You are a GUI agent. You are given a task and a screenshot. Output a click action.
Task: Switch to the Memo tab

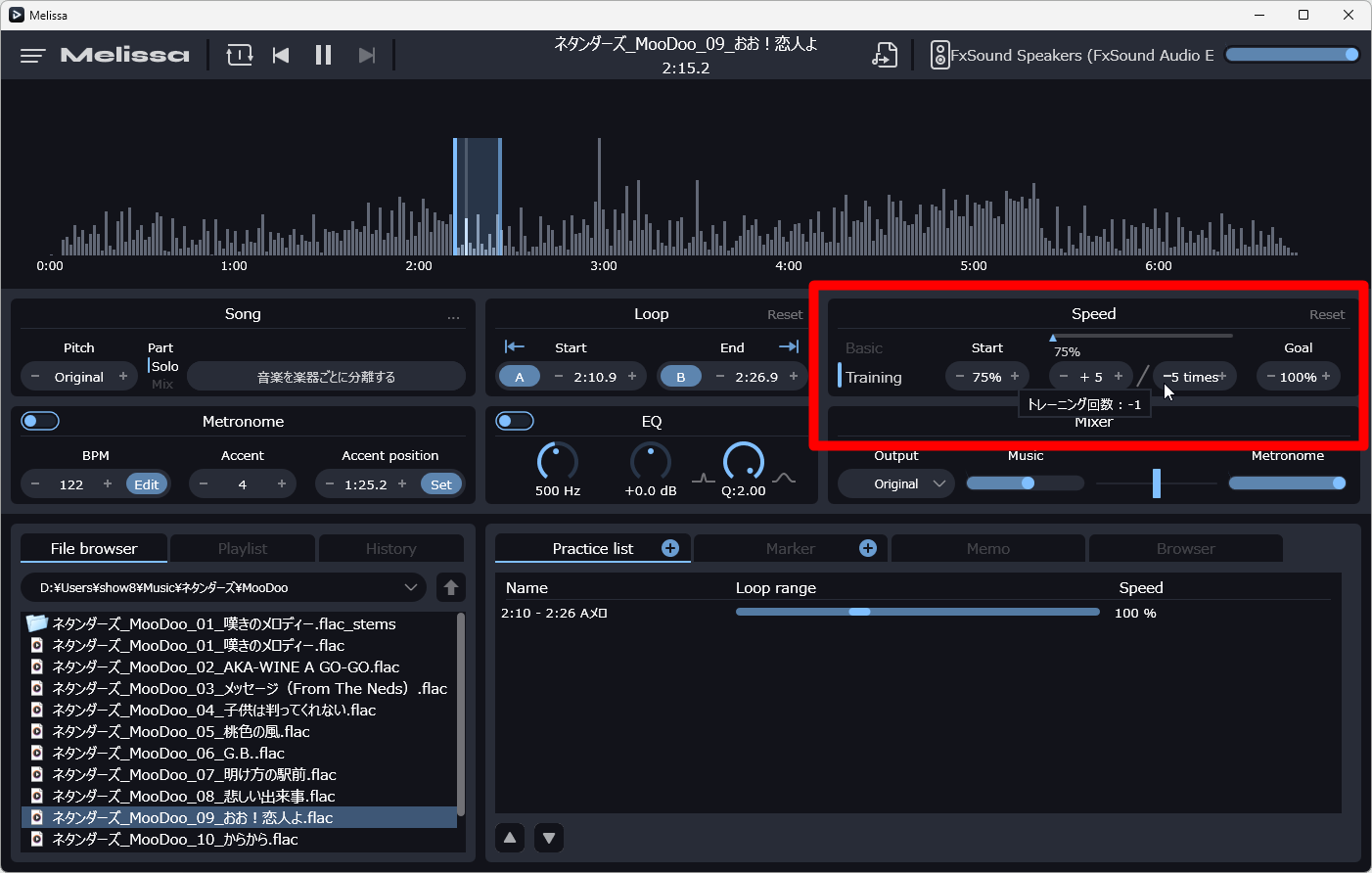[x=988, y=549]
